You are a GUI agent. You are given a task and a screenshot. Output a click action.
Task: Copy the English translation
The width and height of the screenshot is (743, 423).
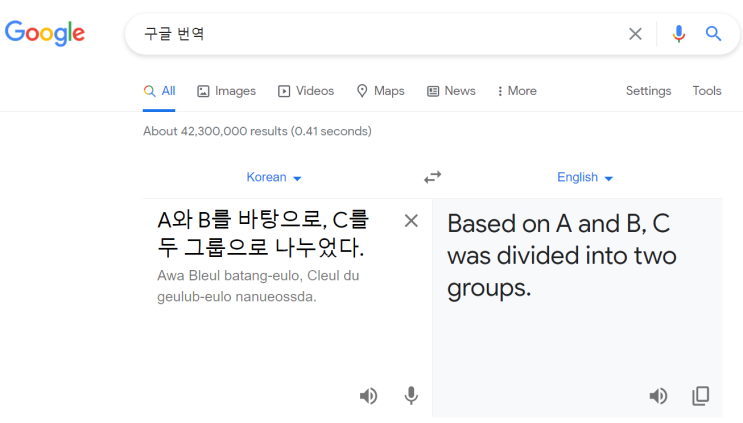click(x=700, y=396)
